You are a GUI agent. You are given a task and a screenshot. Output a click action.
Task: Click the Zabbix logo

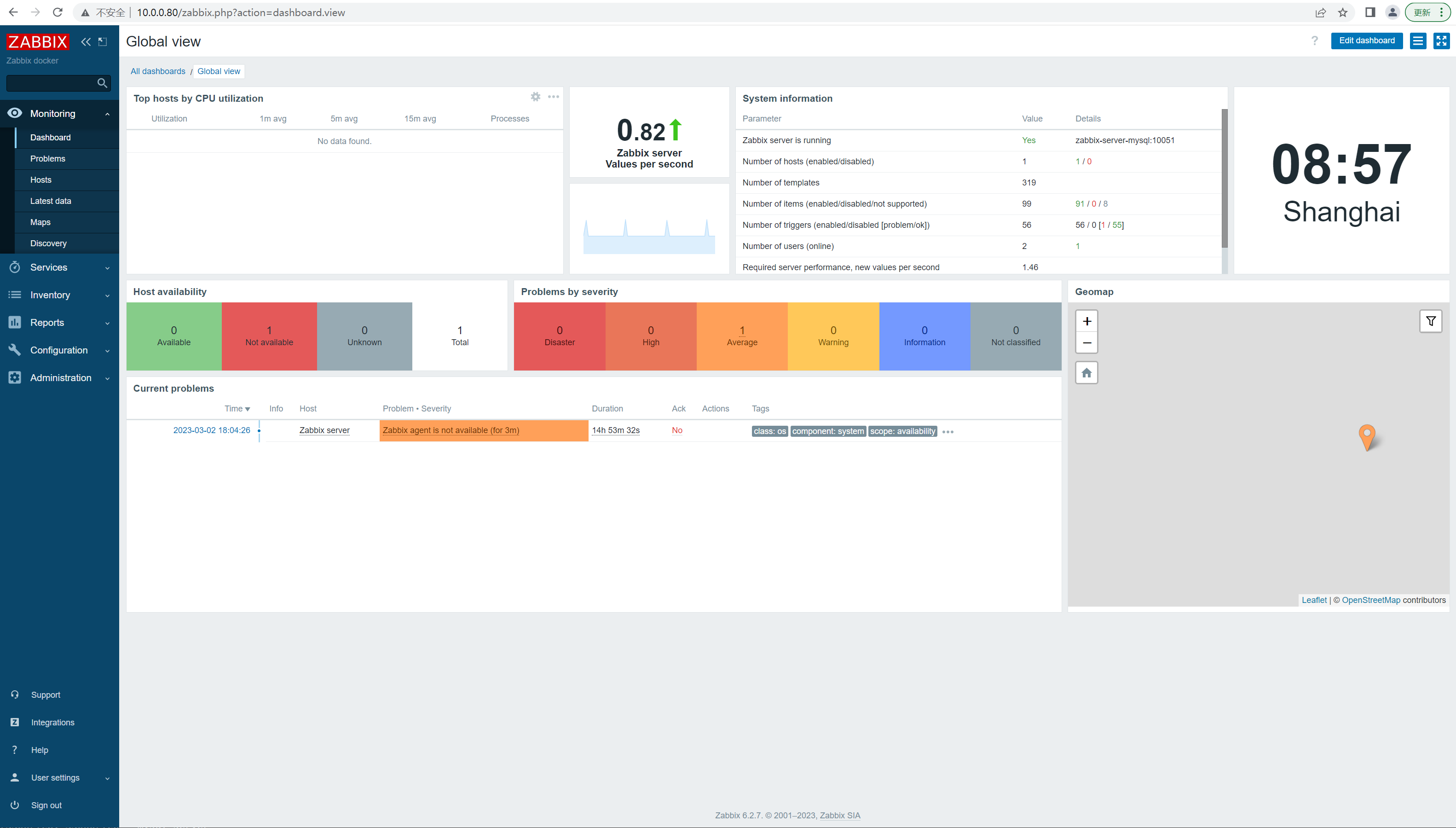38,41
